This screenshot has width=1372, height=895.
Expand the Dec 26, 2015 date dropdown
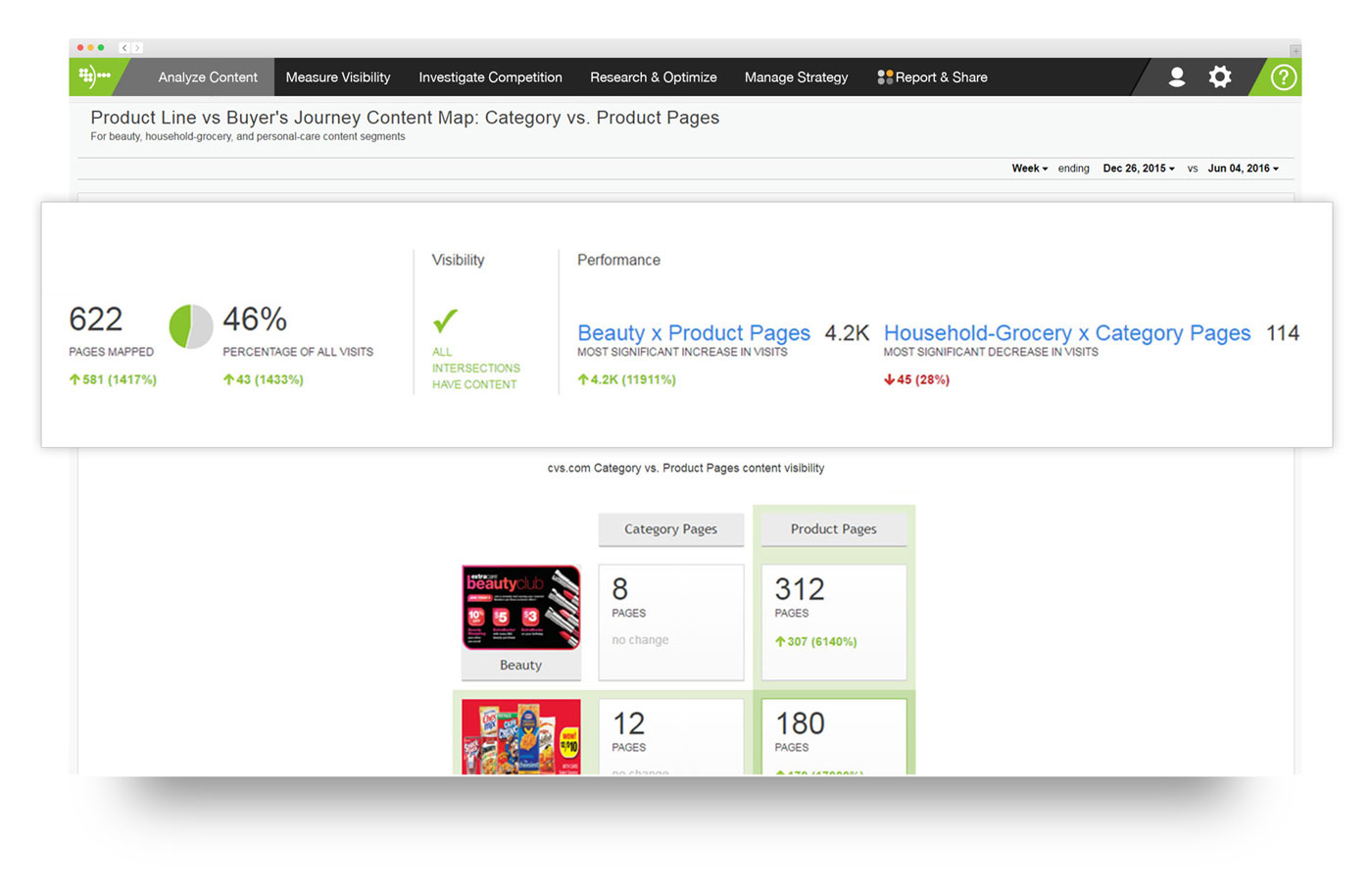click(1139, 169)
